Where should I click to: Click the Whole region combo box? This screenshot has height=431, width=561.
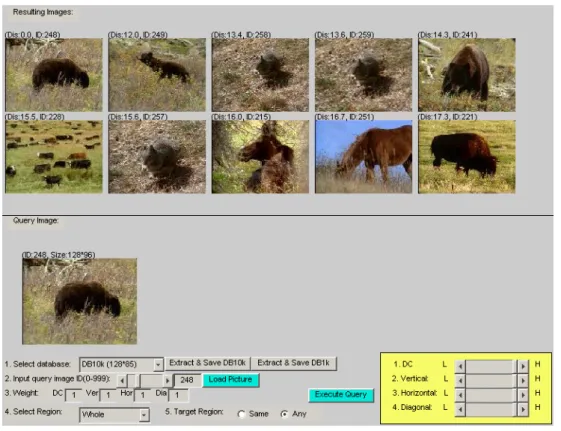click(114, 415)
